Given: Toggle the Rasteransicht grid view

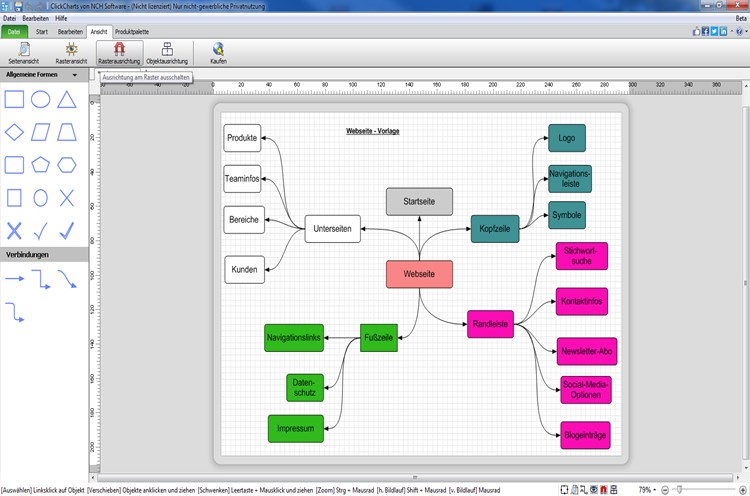Looking at the screenshot, I should 71,53.
